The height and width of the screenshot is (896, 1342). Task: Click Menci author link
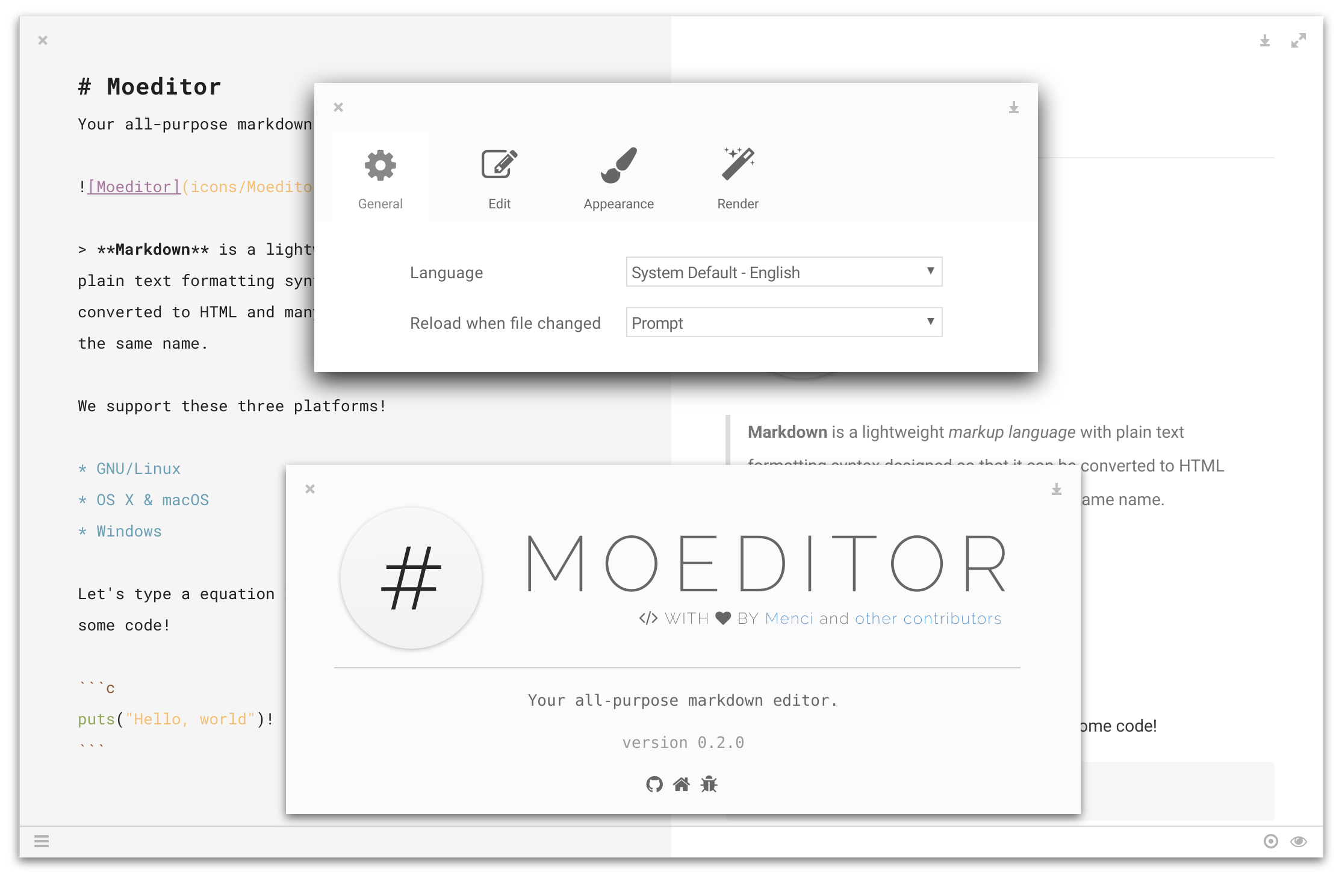tap(789, 617)
